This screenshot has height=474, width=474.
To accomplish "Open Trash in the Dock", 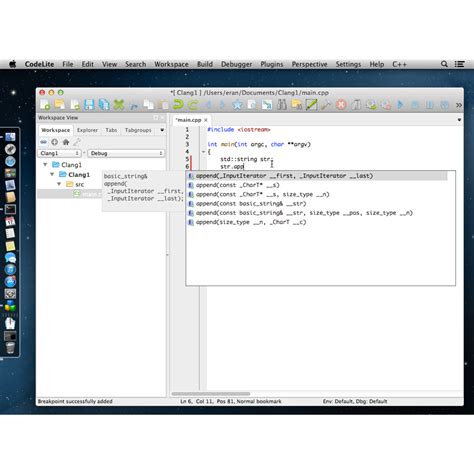I will (x=10, y=348).
